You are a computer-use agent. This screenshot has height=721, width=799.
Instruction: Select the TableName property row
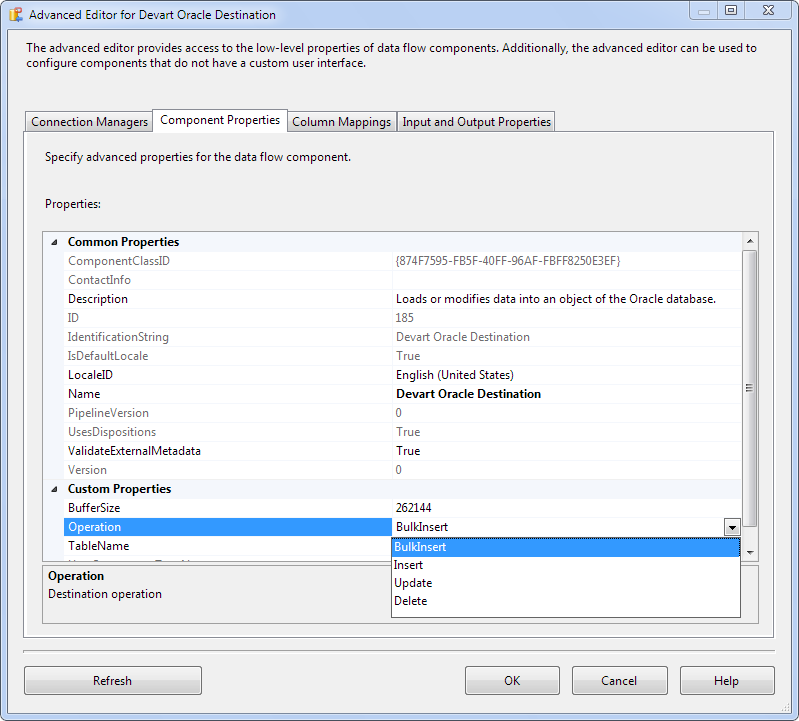click(228, 546)
